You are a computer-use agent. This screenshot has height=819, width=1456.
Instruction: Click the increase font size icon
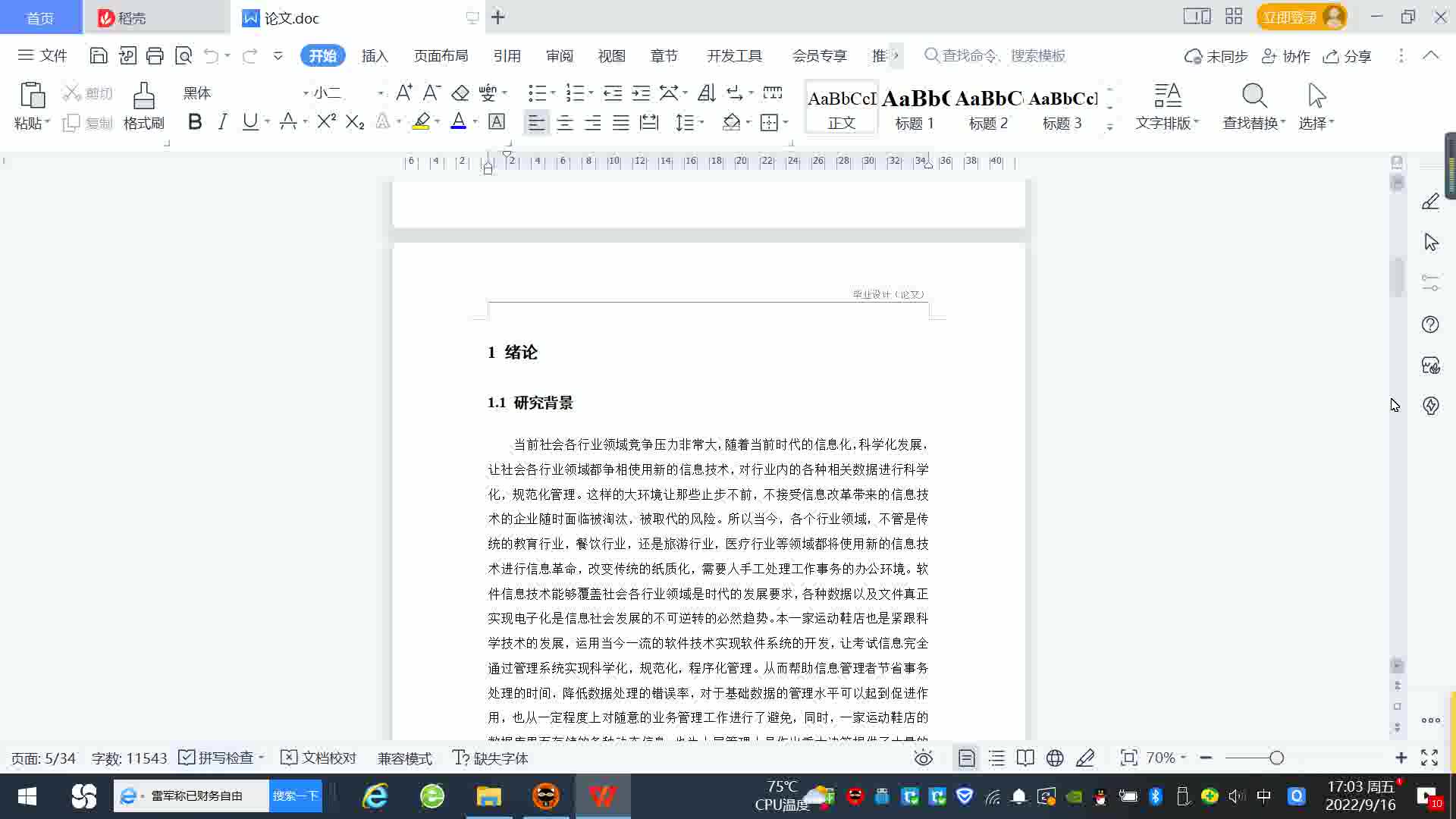(x=404, y=93)
